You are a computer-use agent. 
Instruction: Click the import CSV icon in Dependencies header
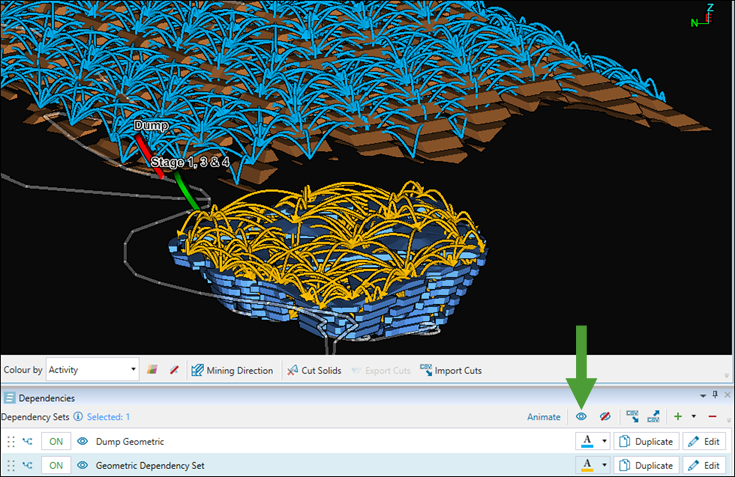coord(632,416)
